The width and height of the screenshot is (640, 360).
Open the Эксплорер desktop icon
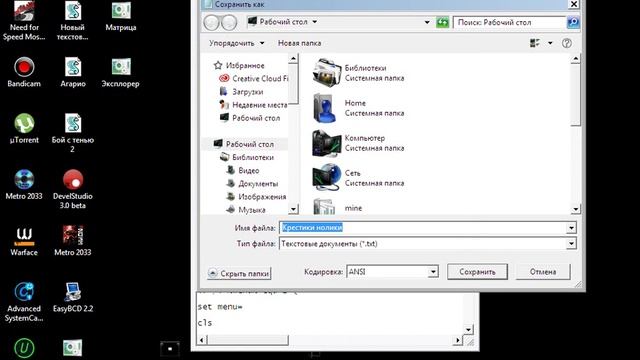121,72
